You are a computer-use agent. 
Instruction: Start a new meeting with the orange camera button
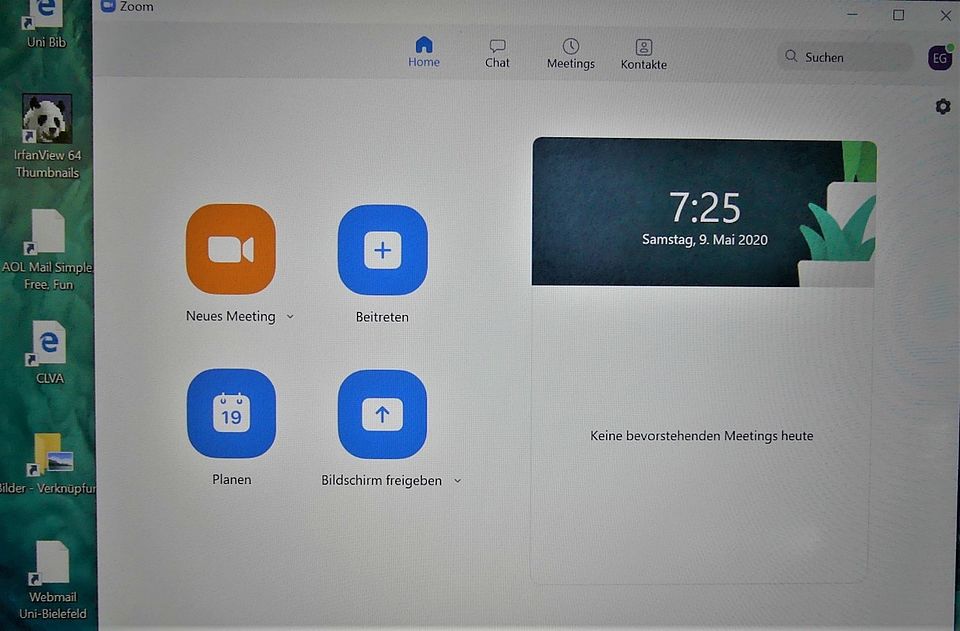[231, 249]
